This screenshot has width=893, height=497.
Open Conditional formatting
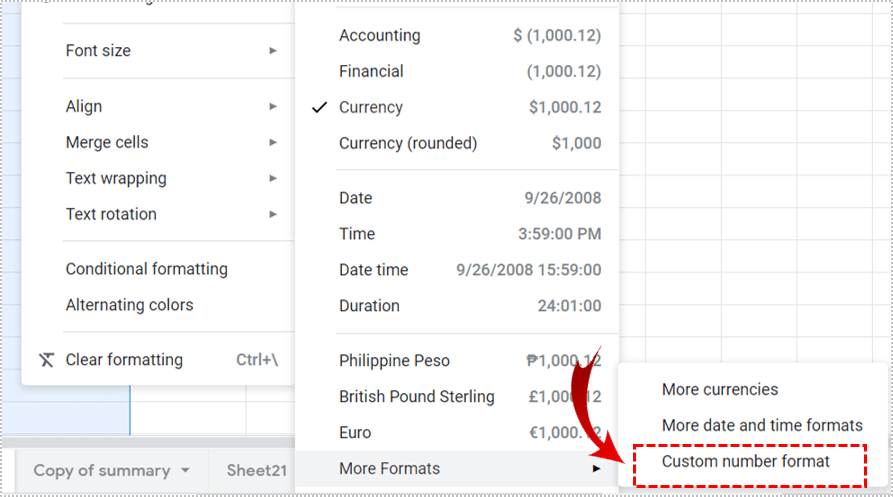(147, 269)
